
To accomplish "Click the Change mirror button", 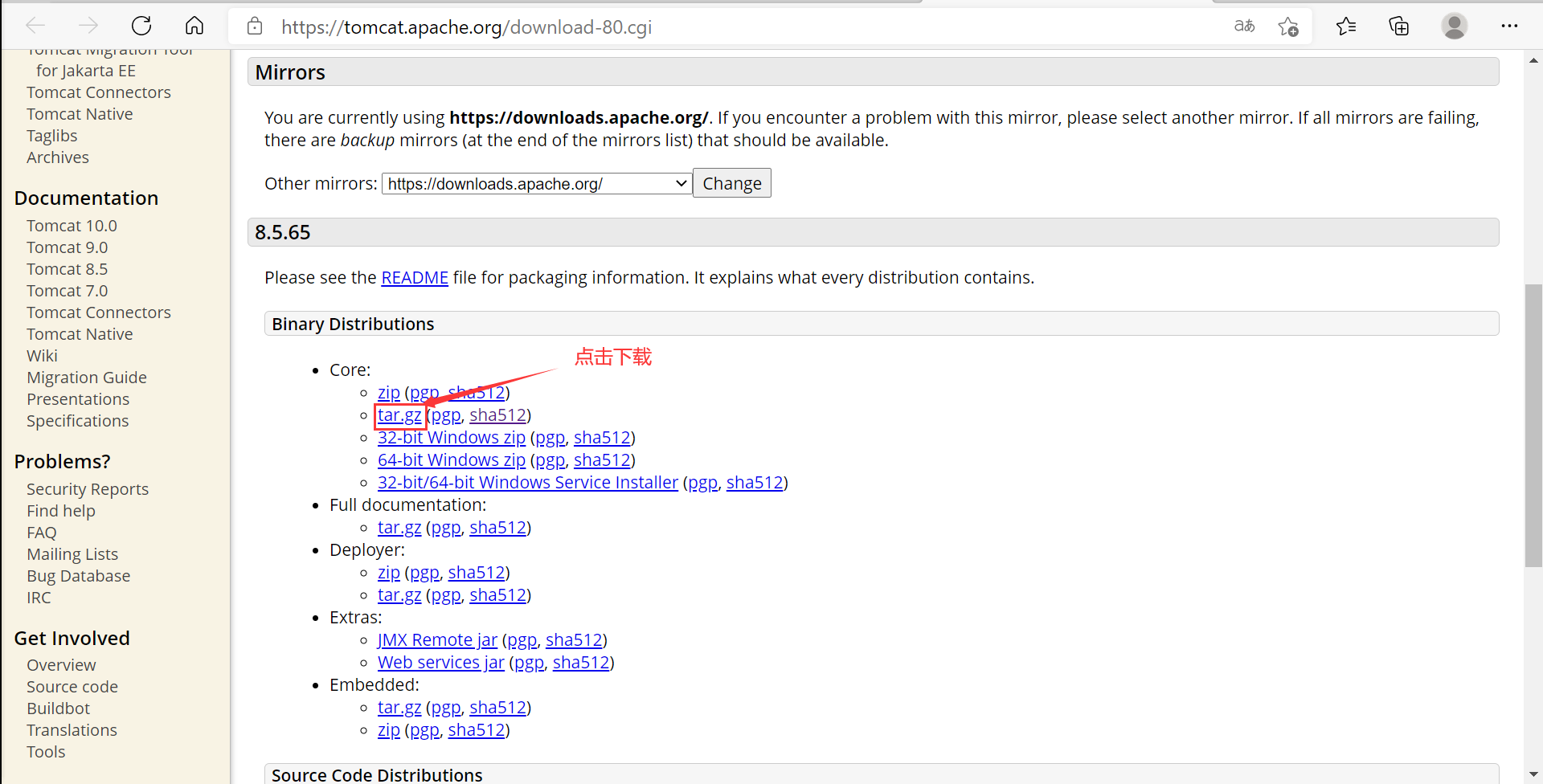I will tap(732, 183).
